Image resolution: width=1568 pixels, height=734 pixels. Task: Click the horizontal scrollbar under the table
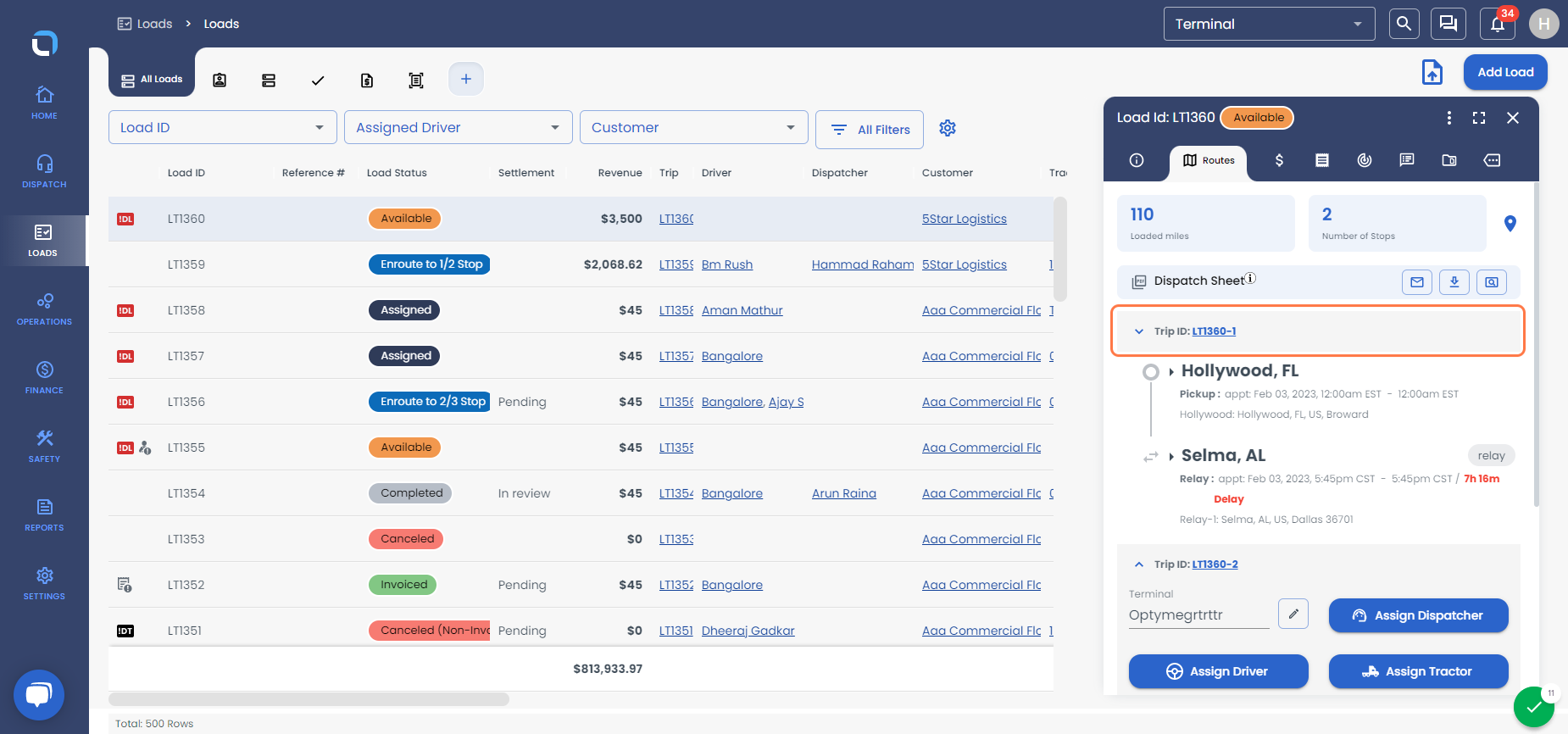point(309,699)
